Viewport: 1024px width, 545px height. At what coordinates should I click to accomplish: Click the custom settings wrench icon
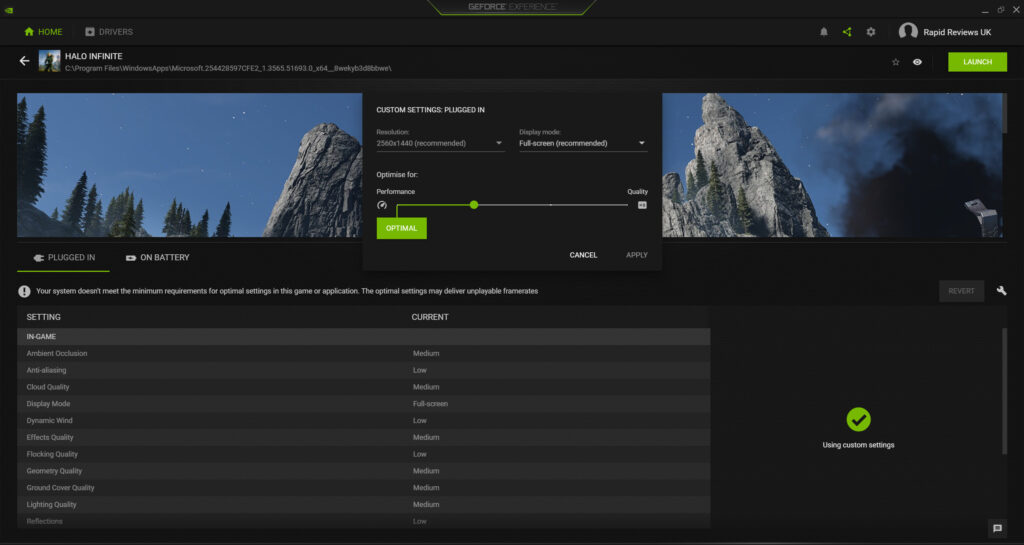click(x=1001, y=290)
